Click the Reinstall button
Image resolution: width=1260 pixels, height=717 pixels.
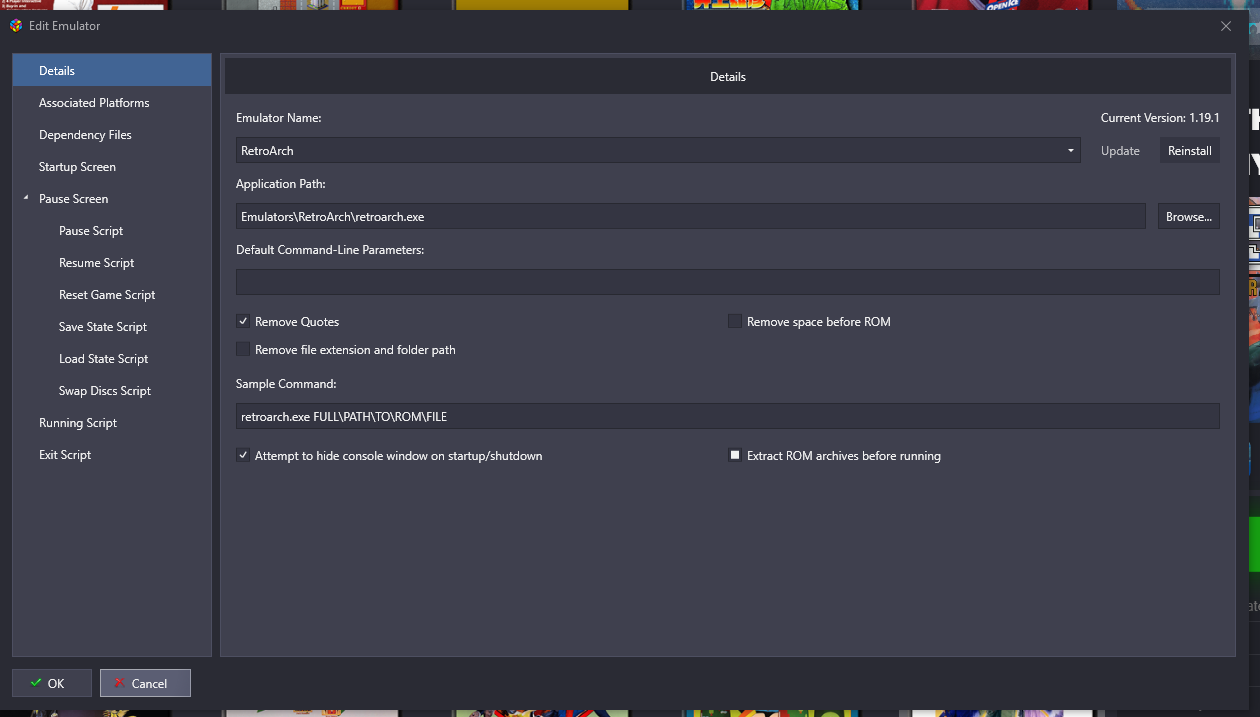(x=1189, y=150)
